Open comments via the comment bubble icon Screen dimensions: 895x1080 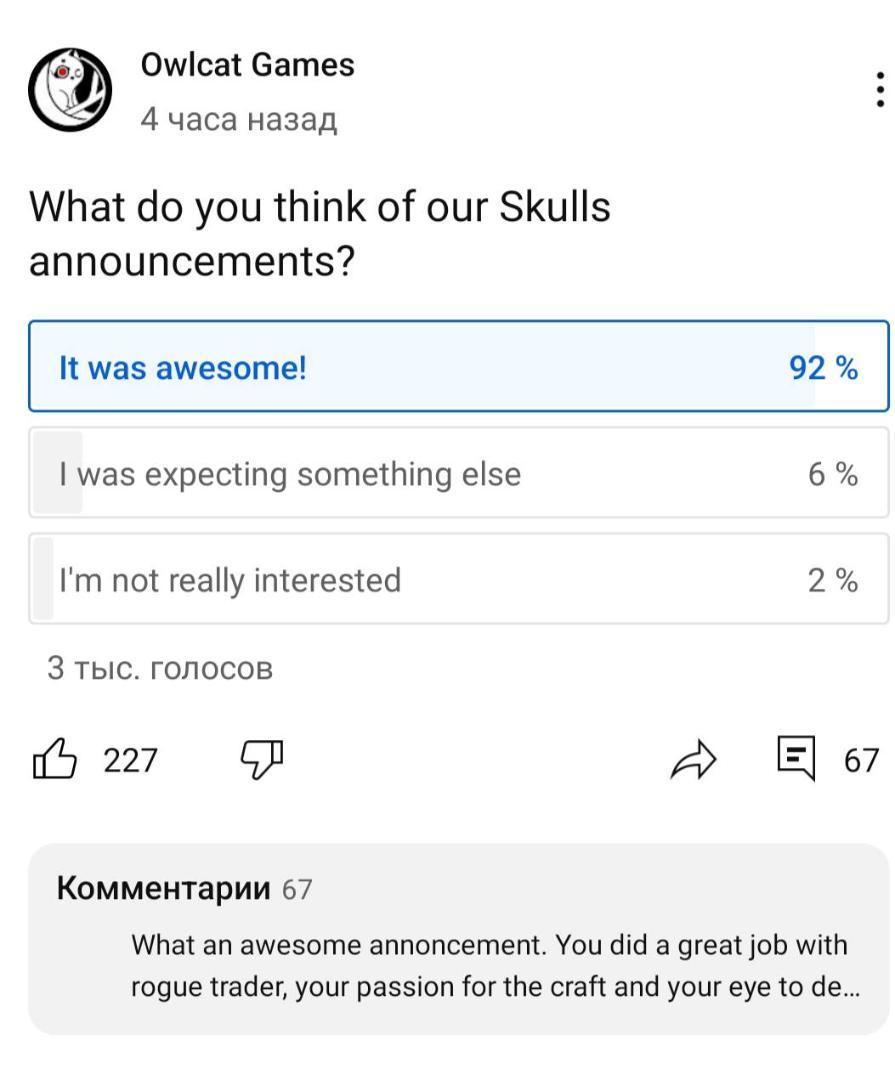pyautogui.click(x=797, y=759)
